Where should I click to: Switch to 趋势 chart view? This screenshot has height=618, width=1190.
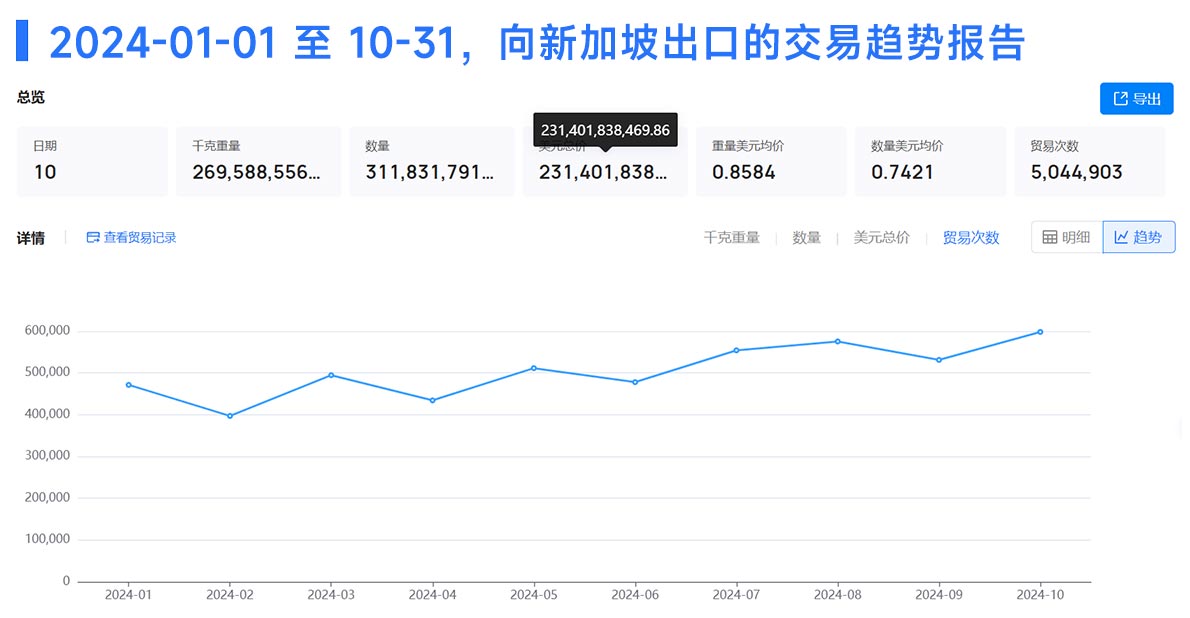[x=1138, y=237]
